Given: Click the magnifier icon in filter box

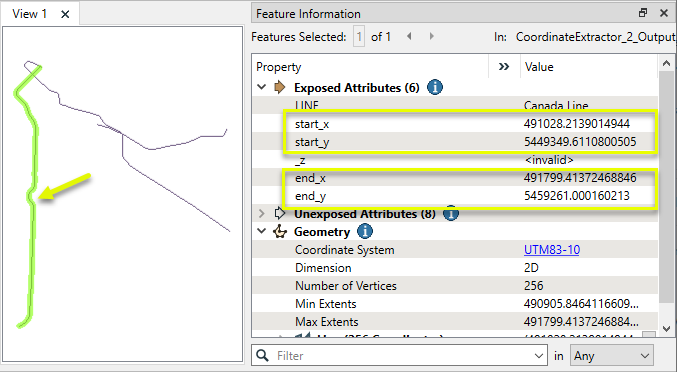Looking at the screenshot, I should pyautogui.click(x=262, y=356).
